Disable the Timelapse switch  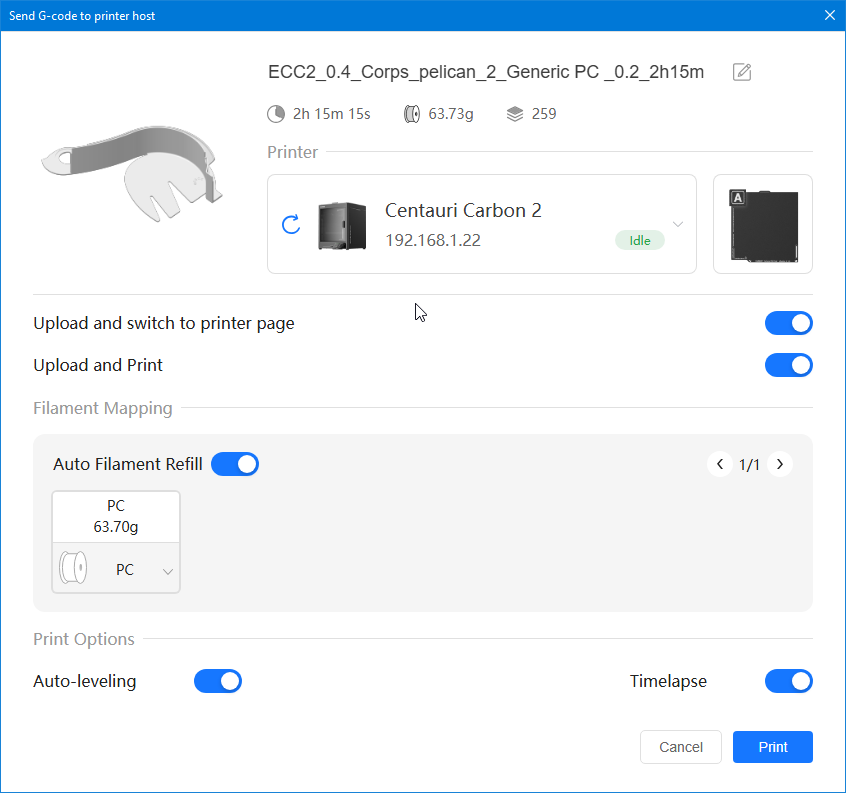click(788, 681)
